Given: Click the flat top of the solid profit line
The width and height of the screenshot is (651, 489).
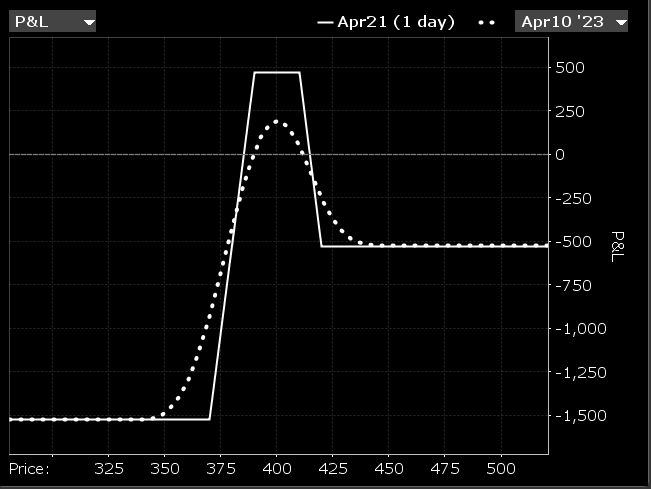Looking at the screenshot, I should [x=277, y=73].
